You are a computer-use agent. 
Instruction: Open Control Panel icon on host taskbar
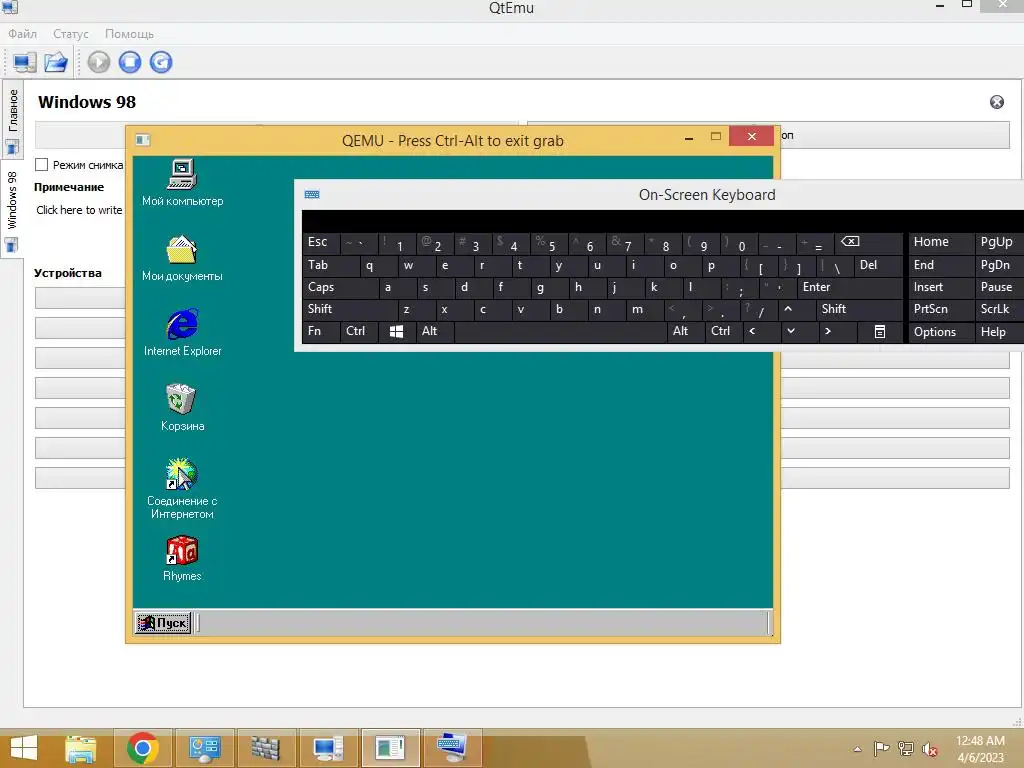204,748
